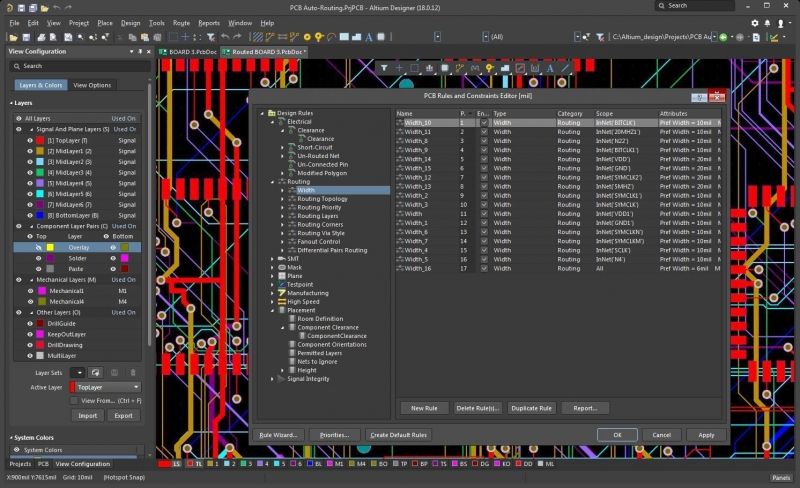This screenshot has height=488, width=800.
Task: Collapse the Routing rules tree node
Action: (272, 182)
